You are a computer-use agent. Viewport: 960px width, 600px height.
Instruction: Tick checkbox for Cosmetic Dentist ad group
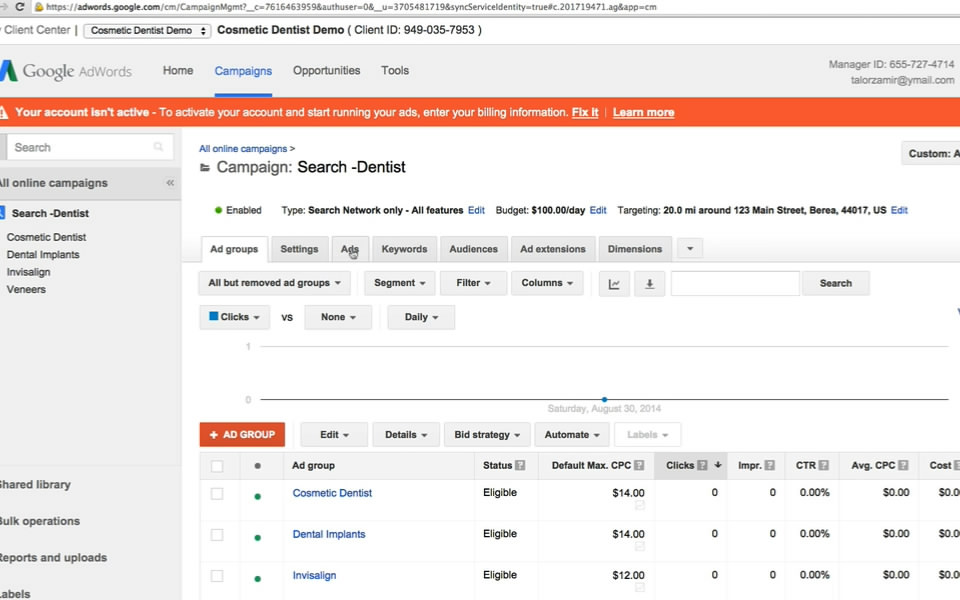pyautogui.click(x=217, y=494)
